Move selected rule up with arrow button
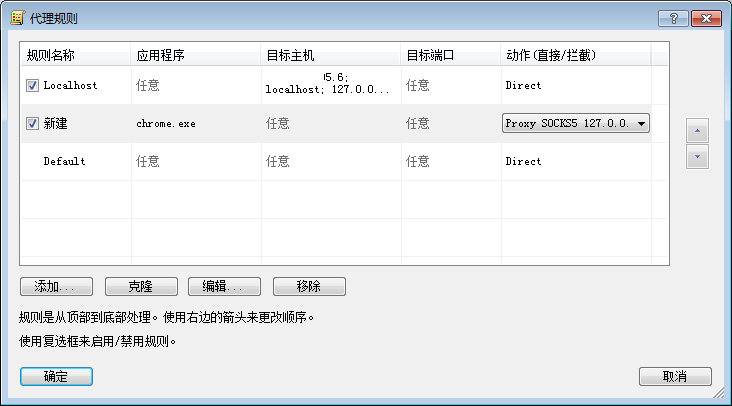 [x=697, y=131]
